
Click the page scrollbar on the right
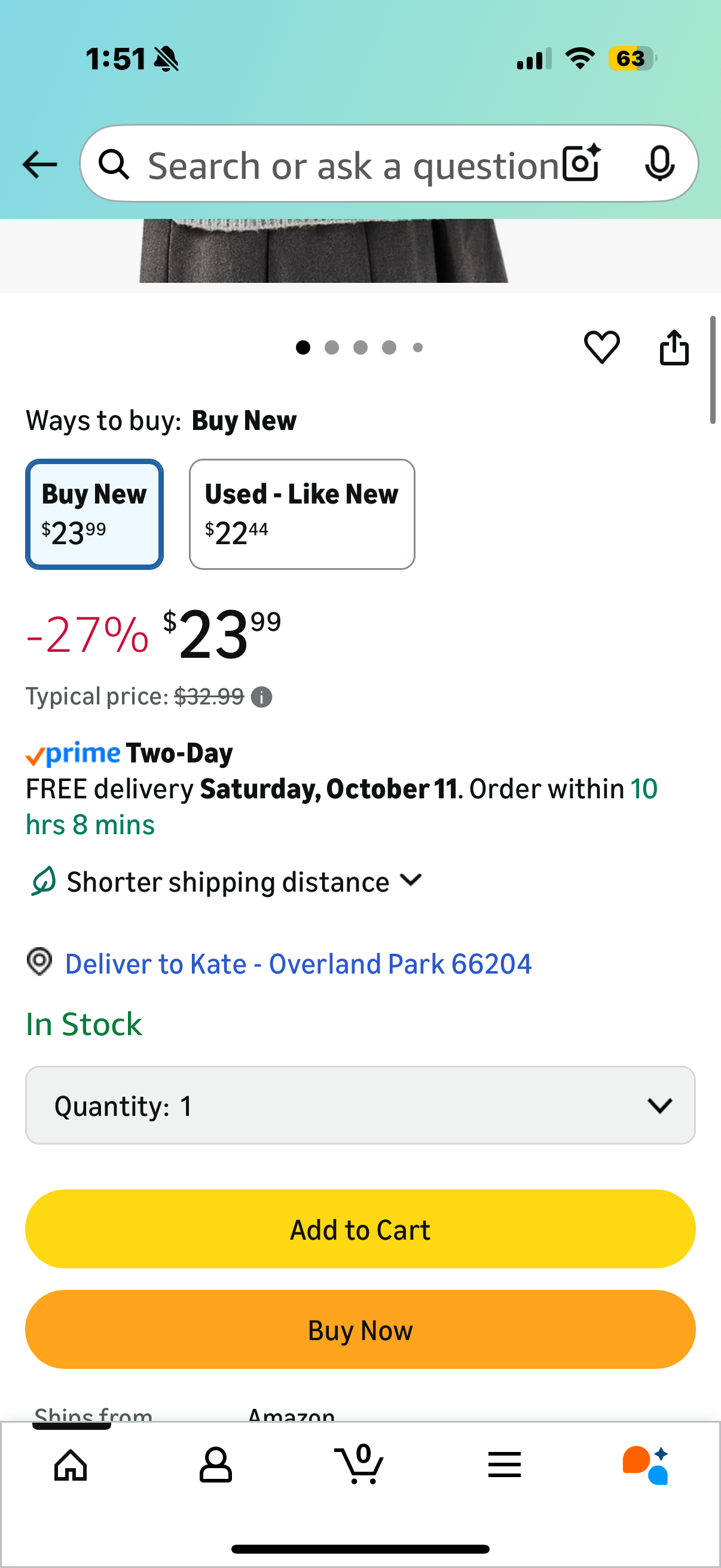(713, 370)
